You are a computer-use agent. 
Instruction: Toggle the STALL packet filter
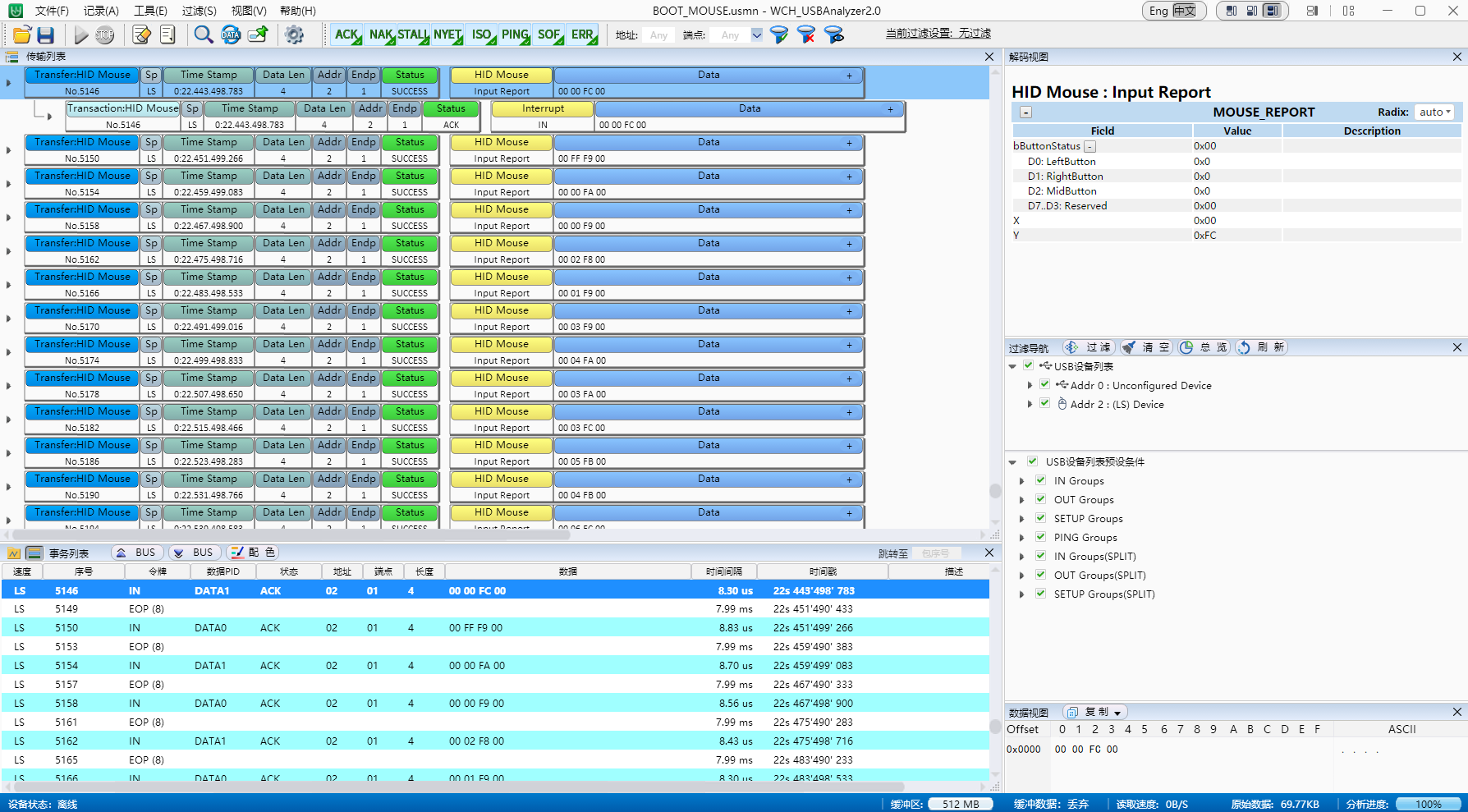pyautogui.click(x=413, y=34)
